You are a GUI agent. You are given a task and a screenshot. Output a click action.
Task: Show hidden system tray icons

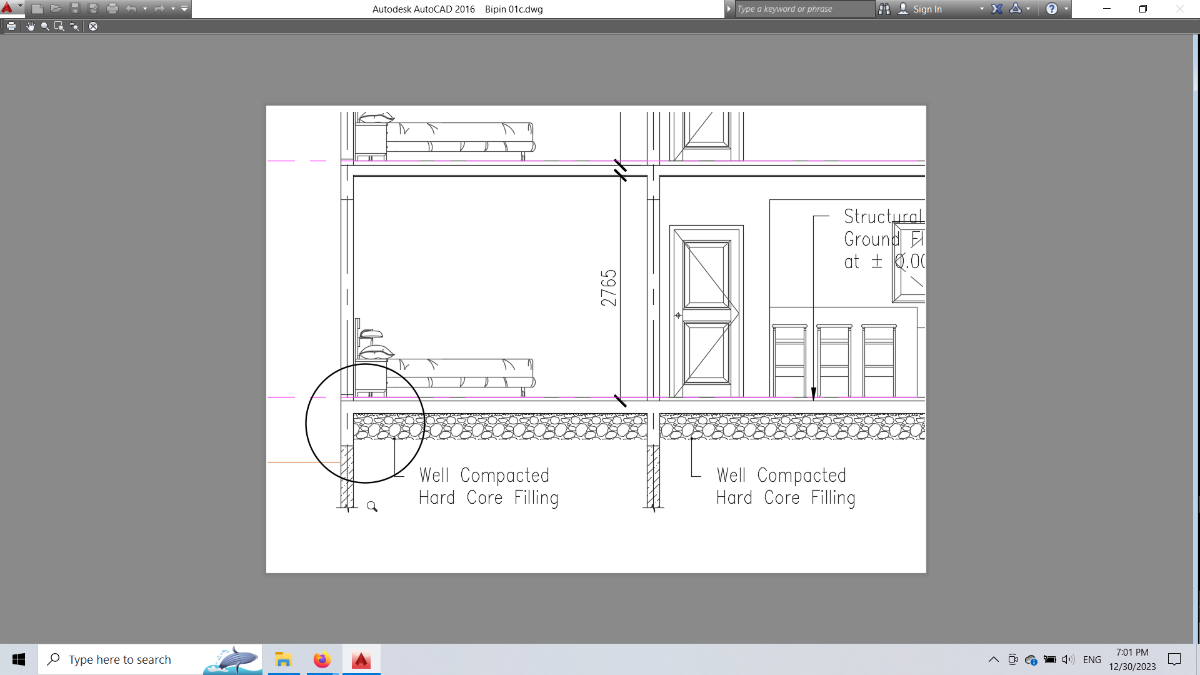(994, 659)
